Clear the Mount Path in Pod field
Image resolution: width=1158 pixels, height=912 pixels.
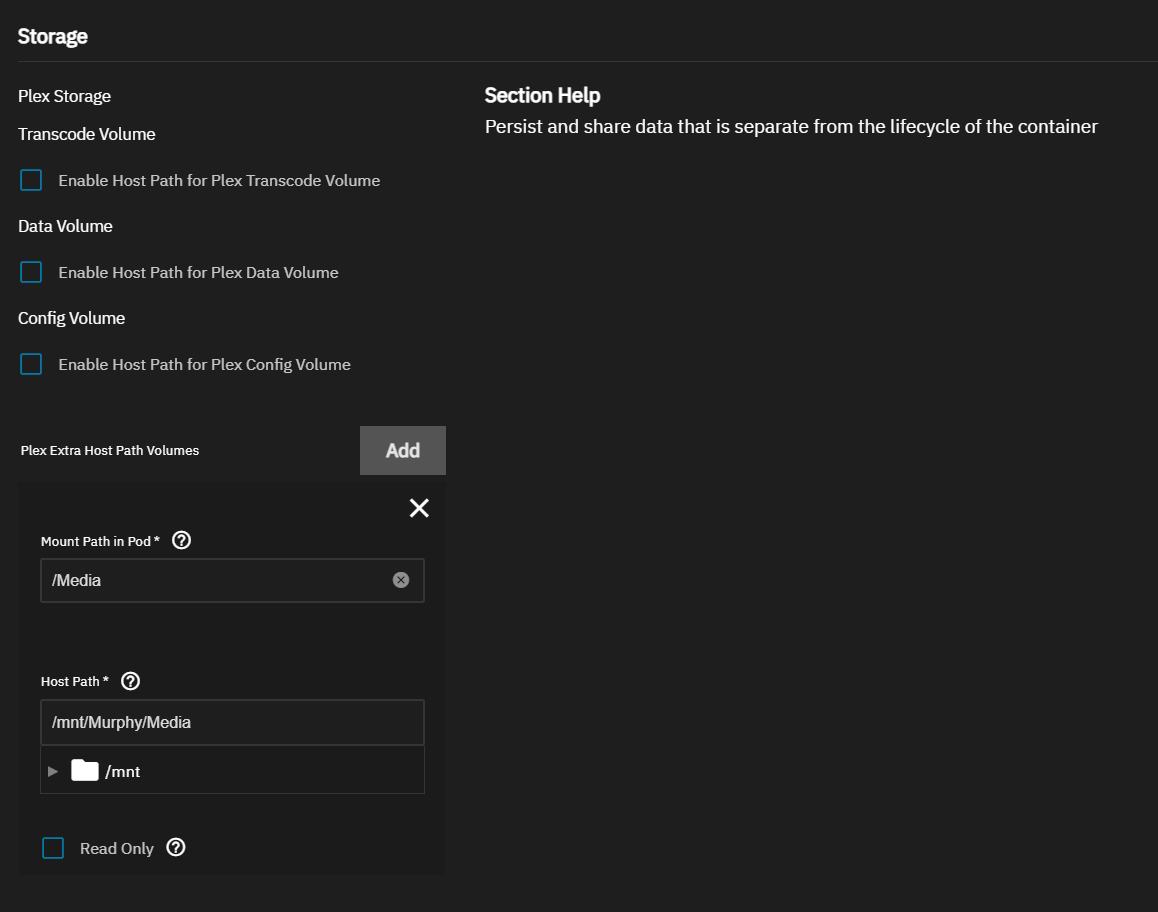click(401, 580)
